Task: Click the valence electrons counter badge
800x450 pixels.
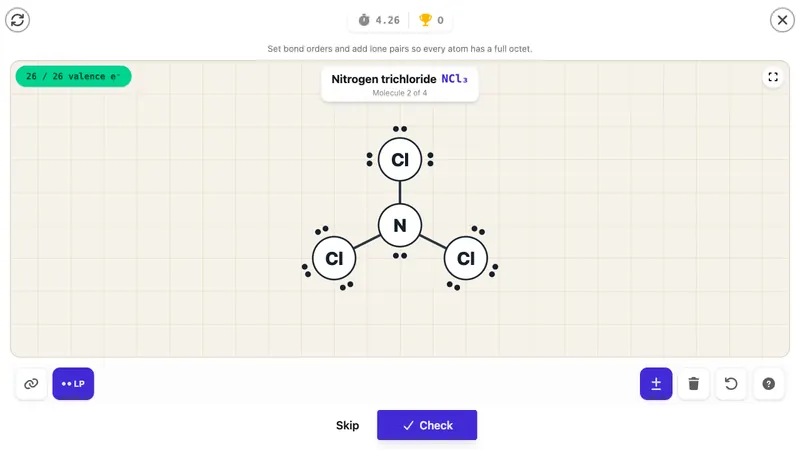Action: pos(73,77)
